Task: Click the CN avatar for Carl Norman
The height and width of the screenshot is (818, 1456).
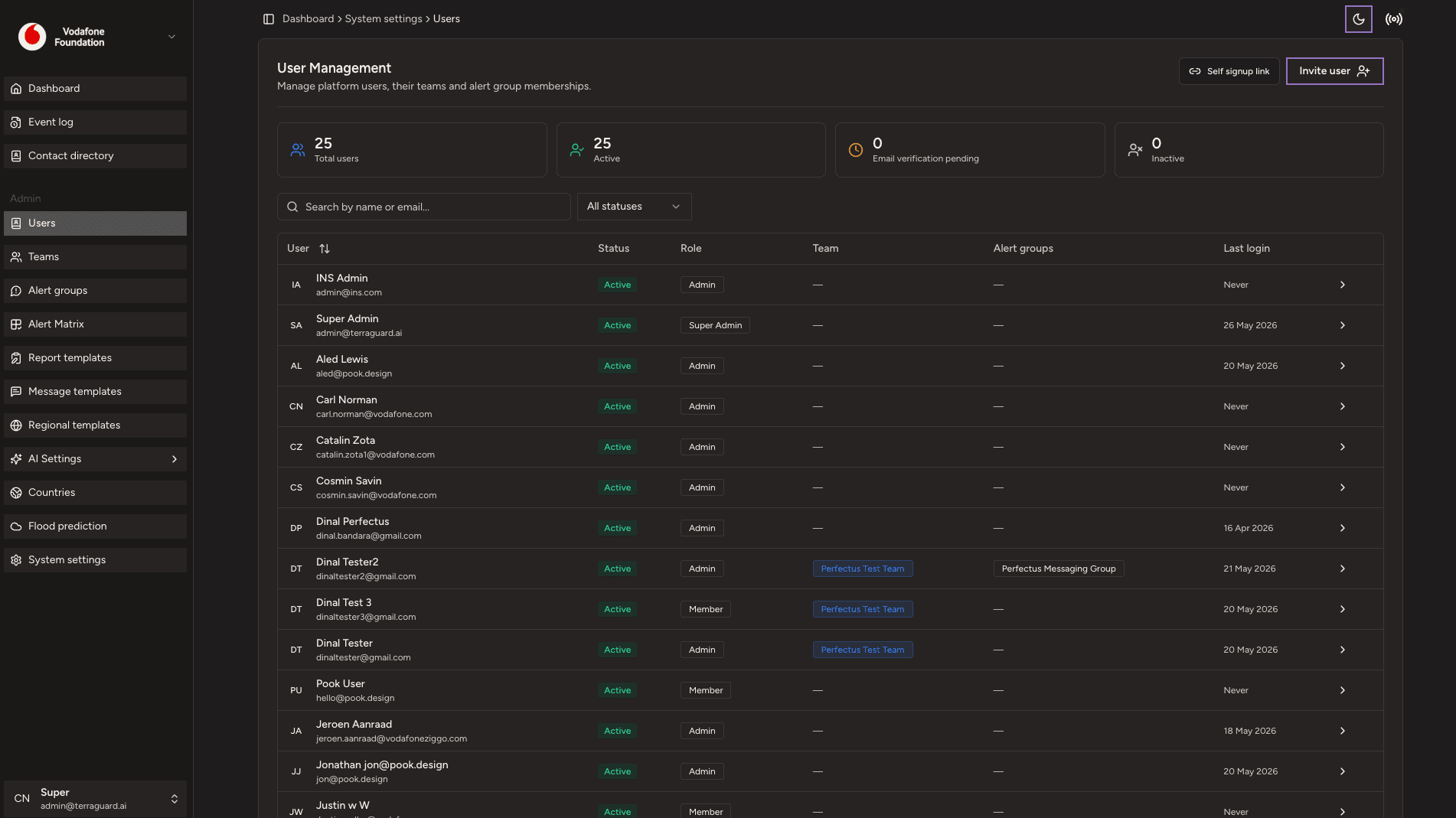Action: point(296,406)
